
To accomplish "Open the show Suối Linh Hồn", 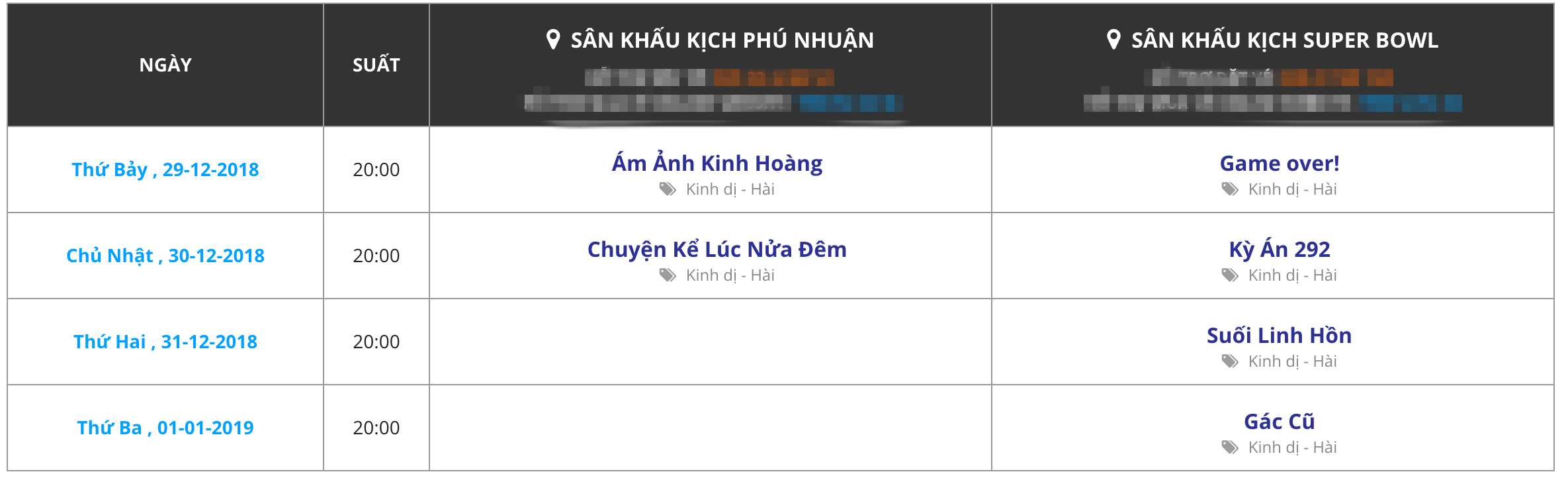I will 1280,336.
